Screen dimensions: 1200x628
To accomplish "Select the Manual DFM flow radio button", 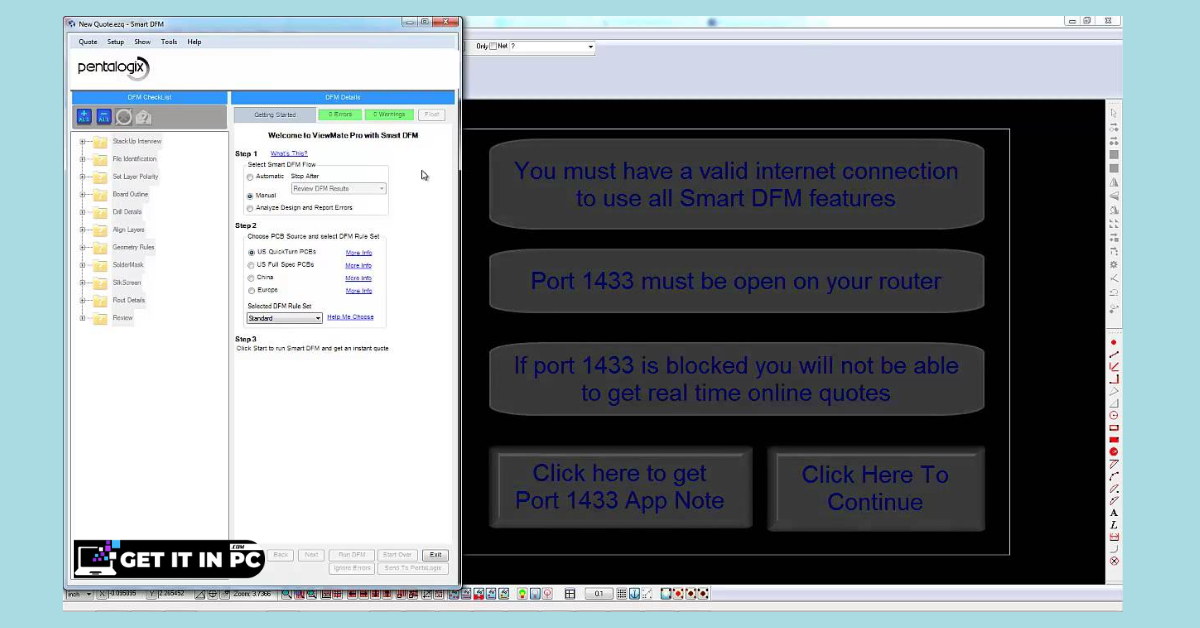I will click(x=250, y=196).
